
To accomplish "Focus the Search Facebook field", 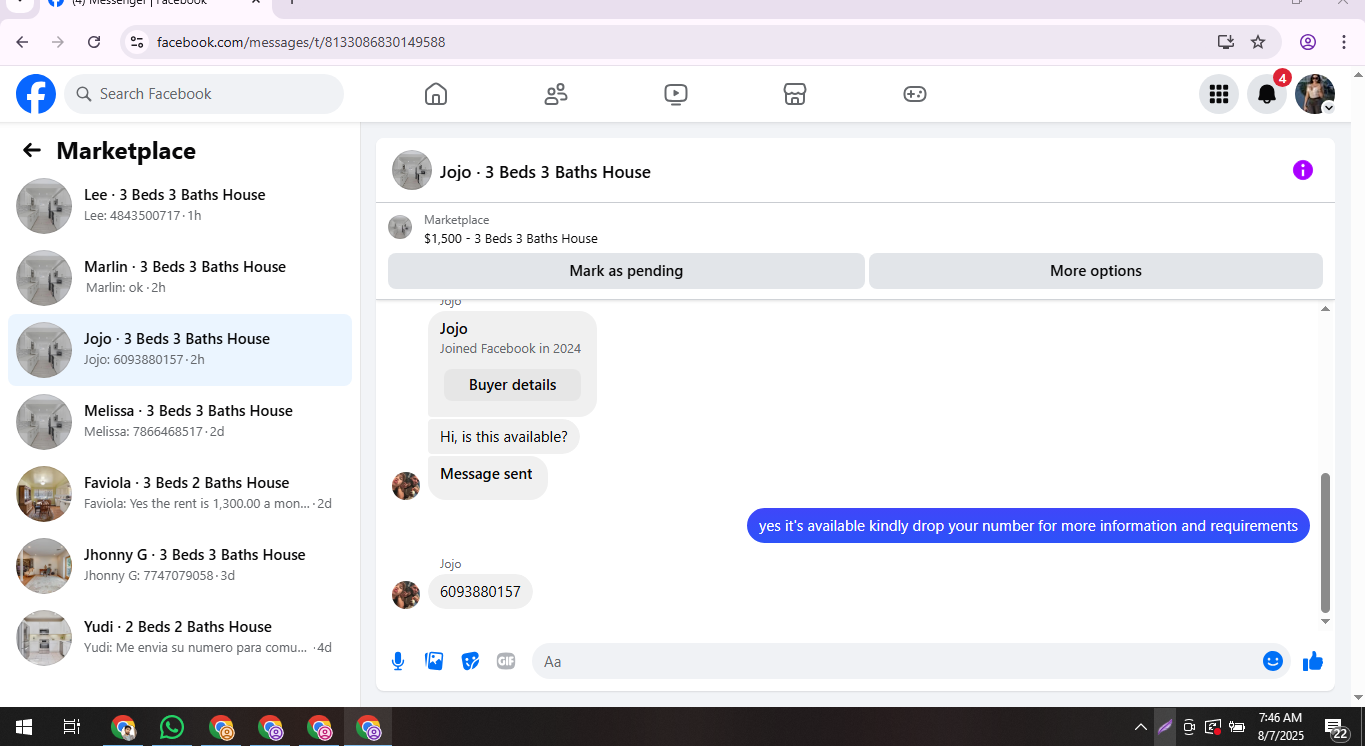I will [204, 94].
